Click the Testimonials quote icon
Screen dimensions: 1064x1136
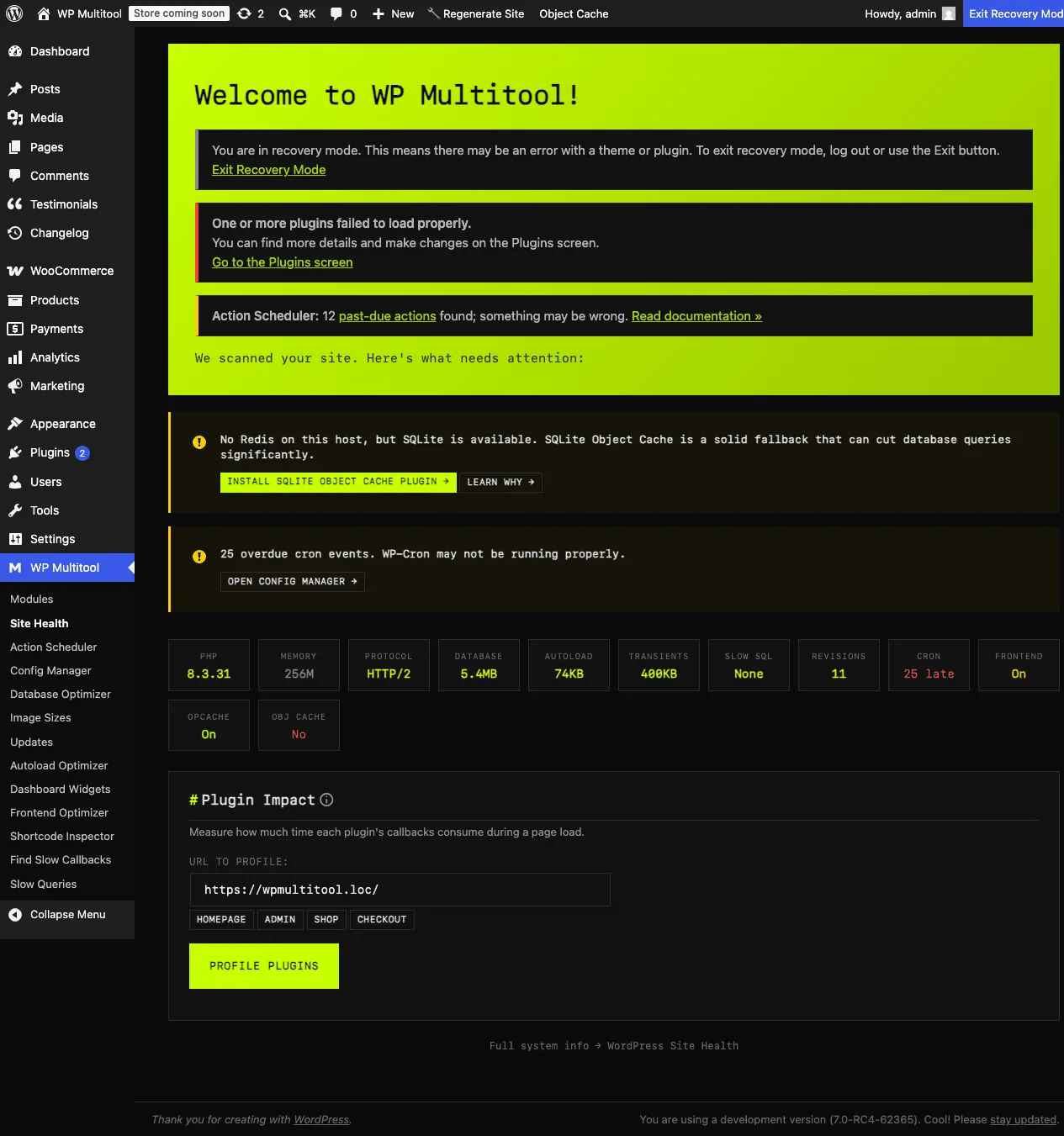(15, 204)
